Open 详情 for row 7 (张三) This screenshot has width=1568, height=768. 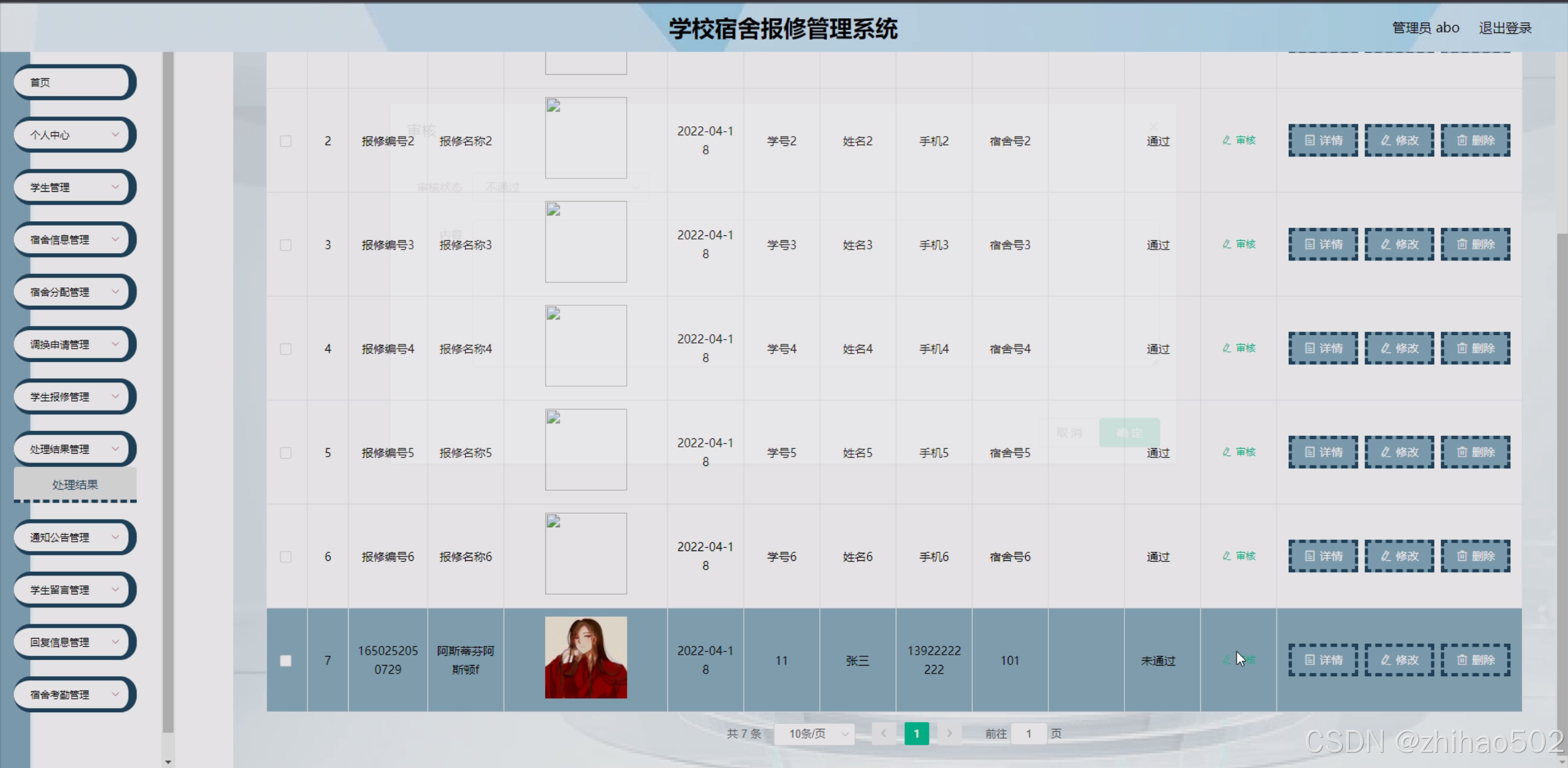click(1322, 660)
